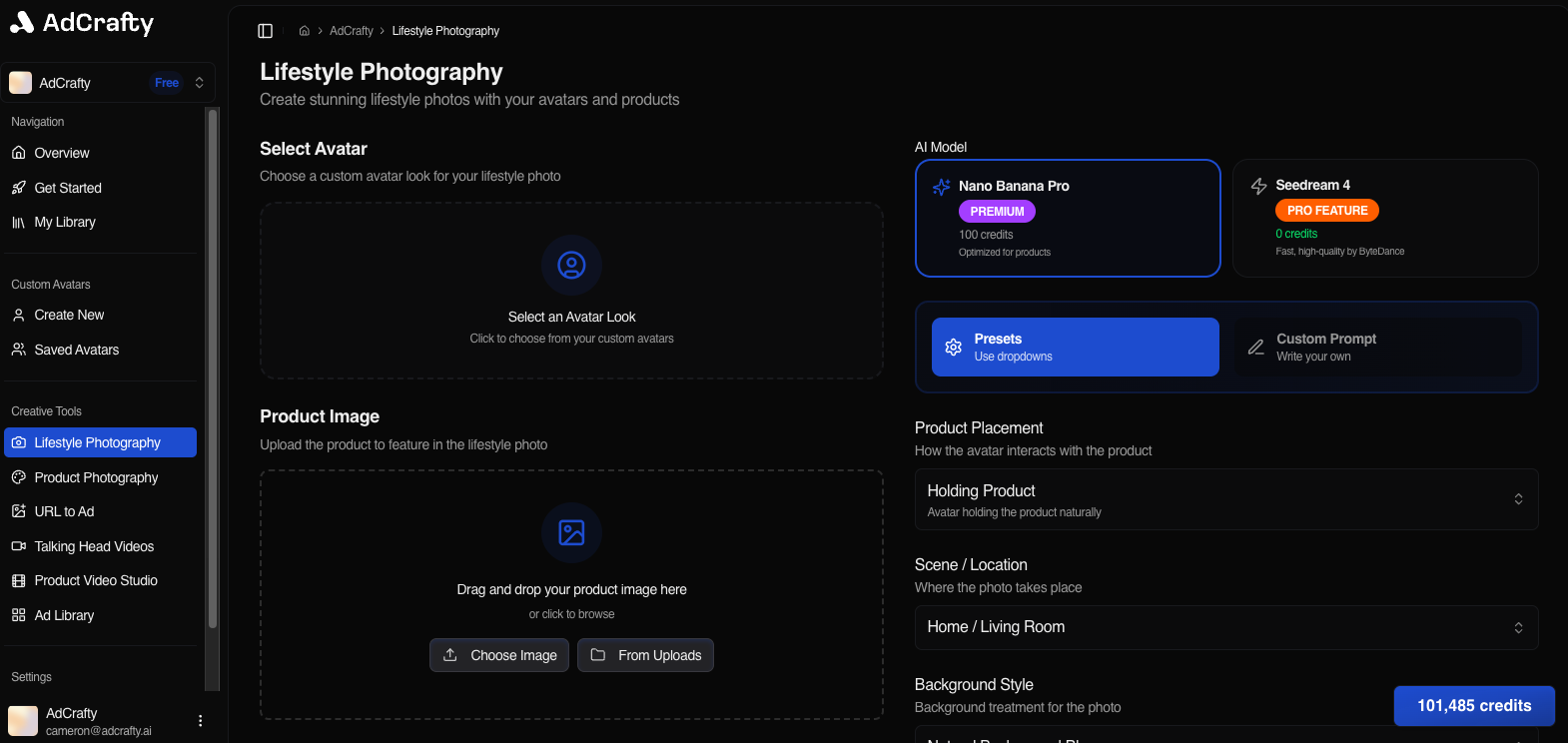Click the sidebar vertical scrollbar

pyautogui.click(x=212, y=370)
